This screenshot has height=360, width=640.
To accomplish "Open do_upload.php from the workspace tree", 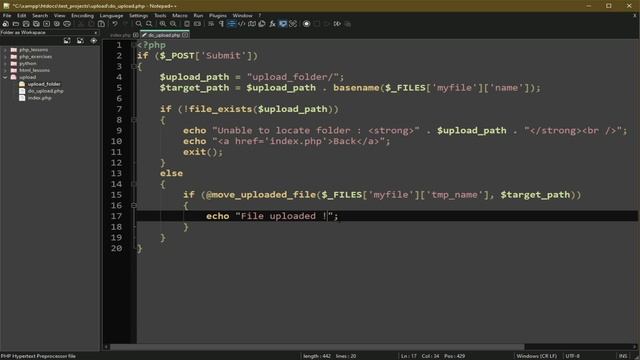I will tap(45, 91).
